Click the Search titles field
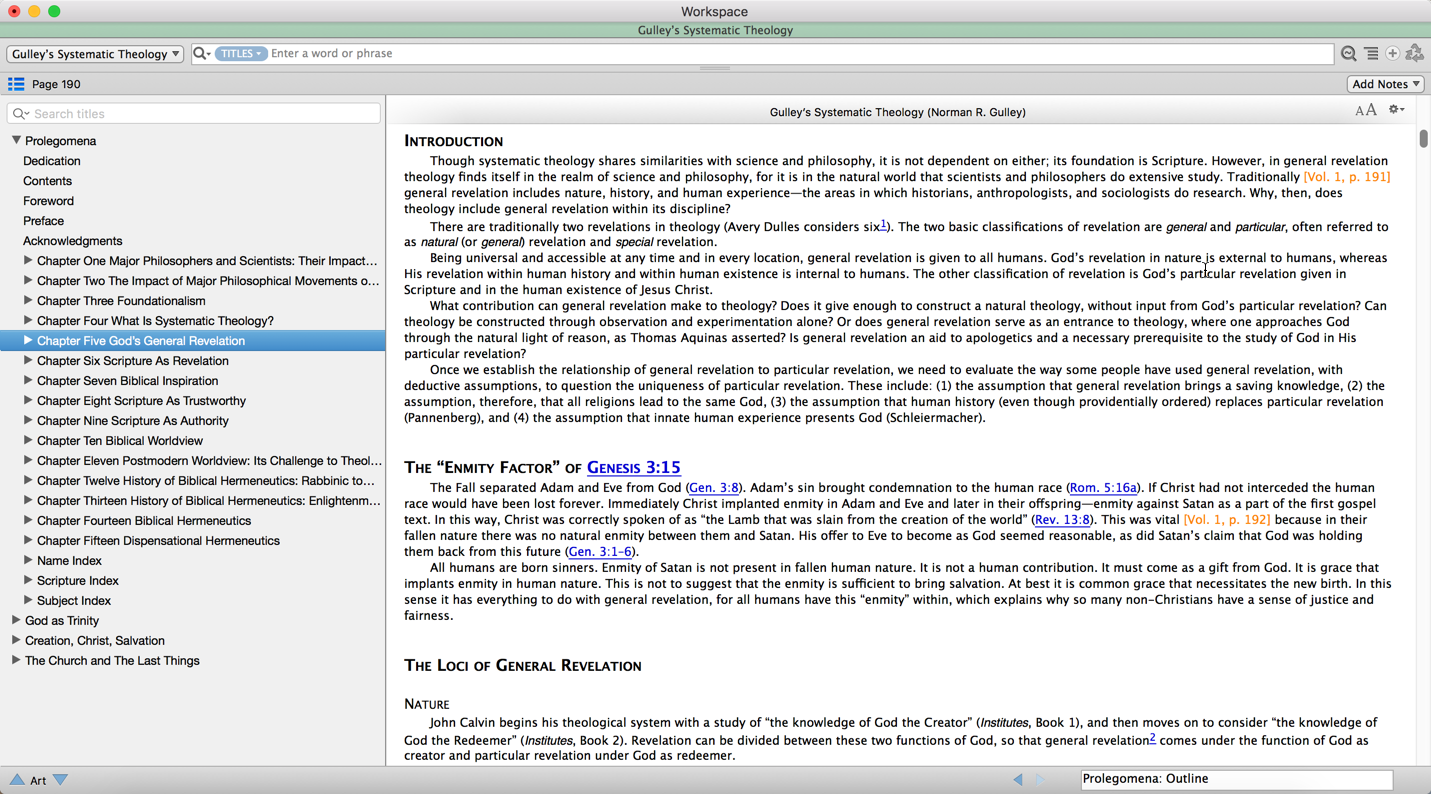 (x=194, y=114)
